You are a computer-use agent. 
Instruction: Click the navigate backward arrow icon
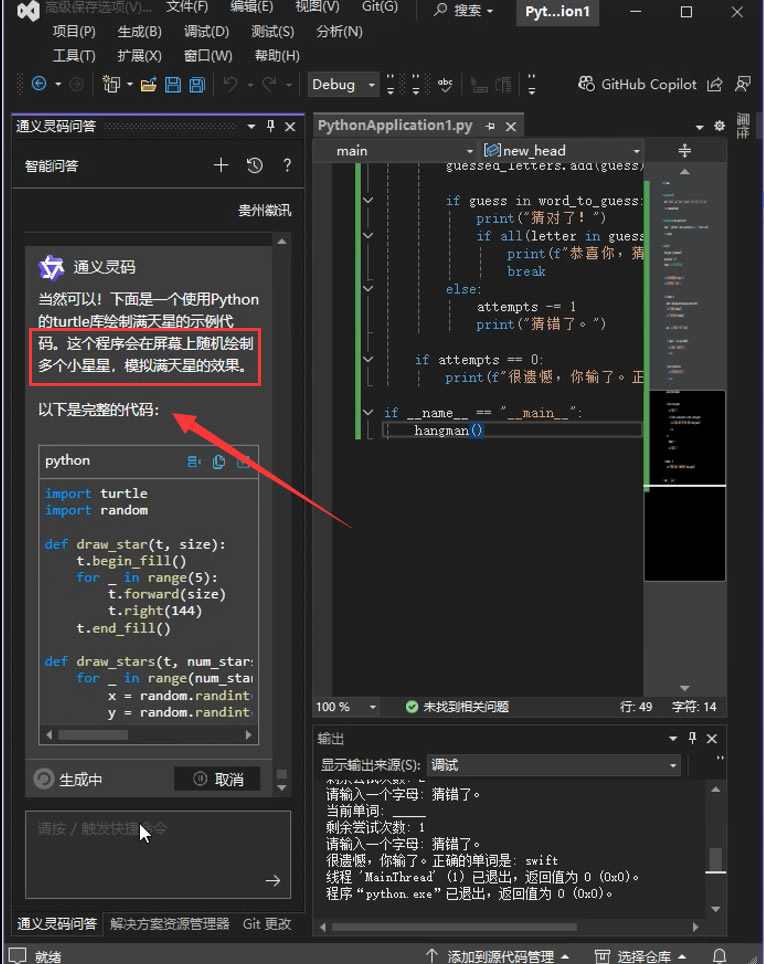point(39,84)
